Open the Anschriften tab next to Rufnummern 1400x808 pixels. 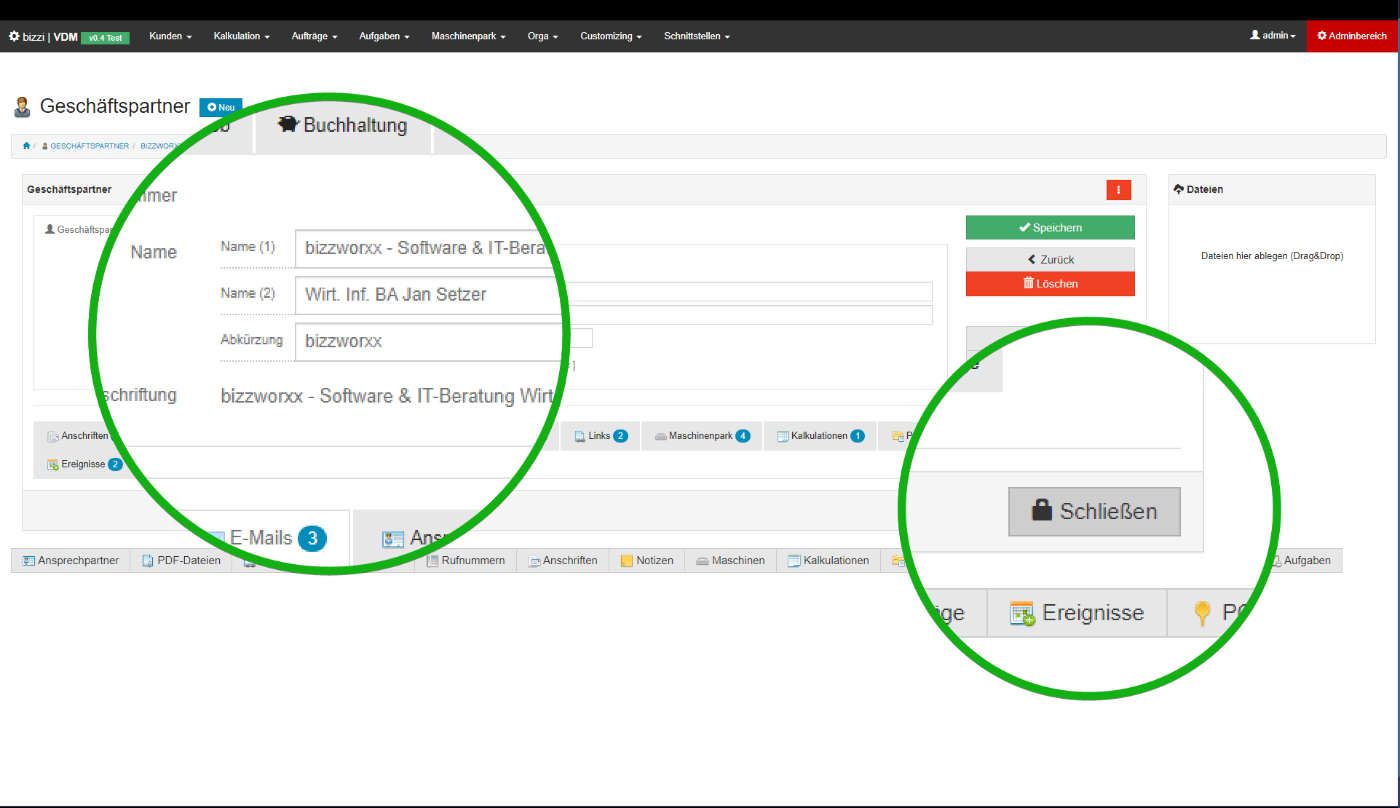click(563, 560)
